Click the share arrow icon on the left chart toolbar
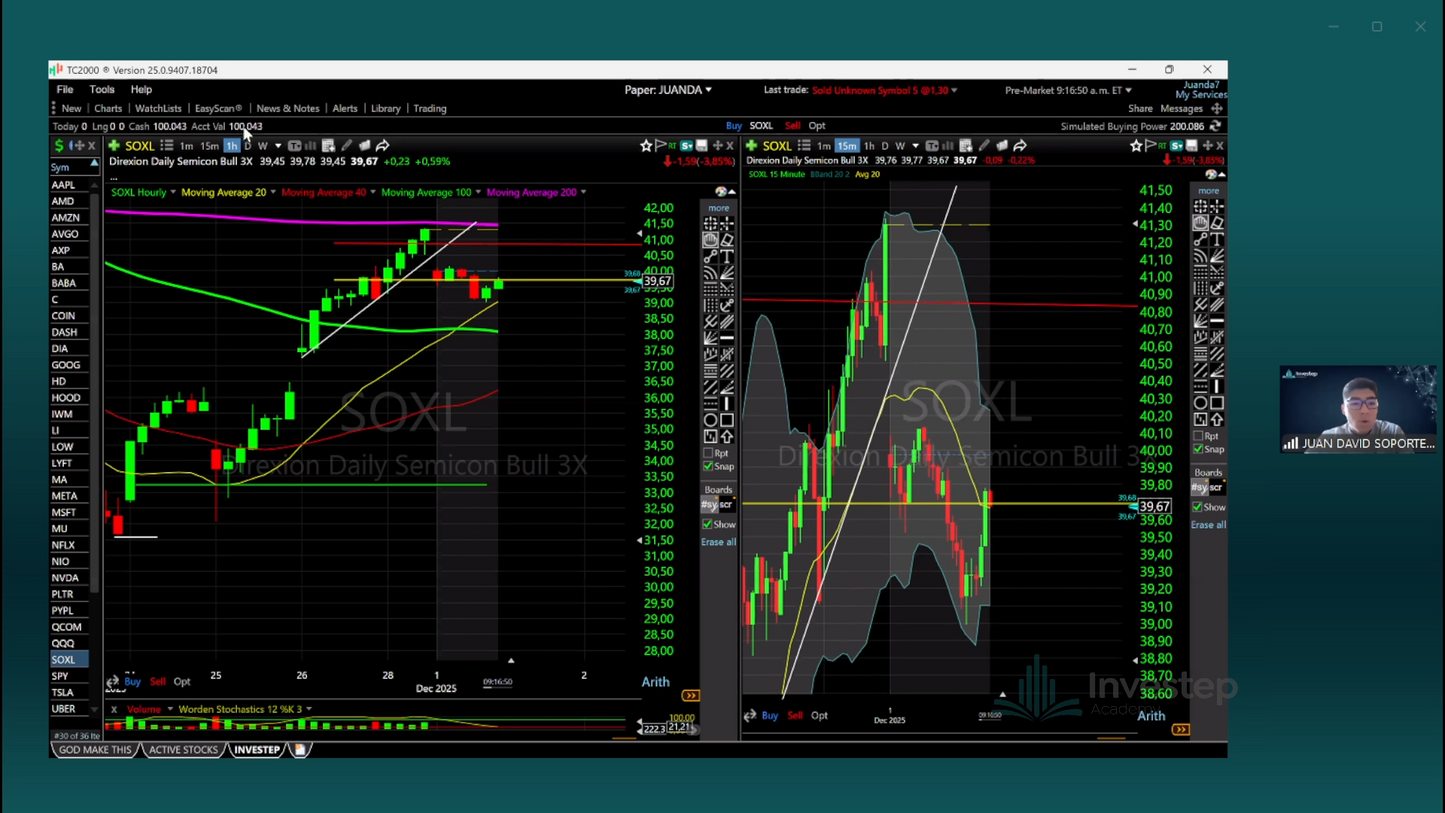This screenshot has height=813, width=1445. pyautogui.click(x=383, y=146)
